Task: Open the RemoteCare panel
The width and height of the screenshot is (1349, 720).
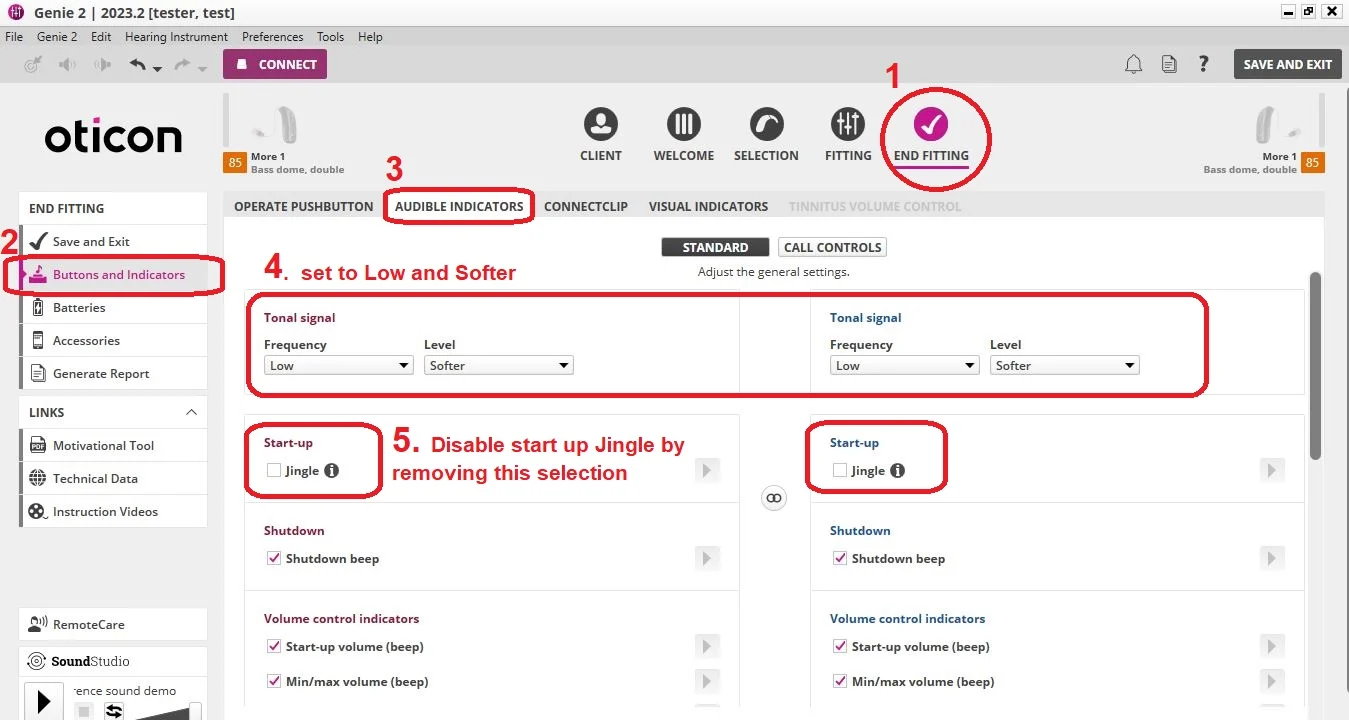Action: coord(113,624)
